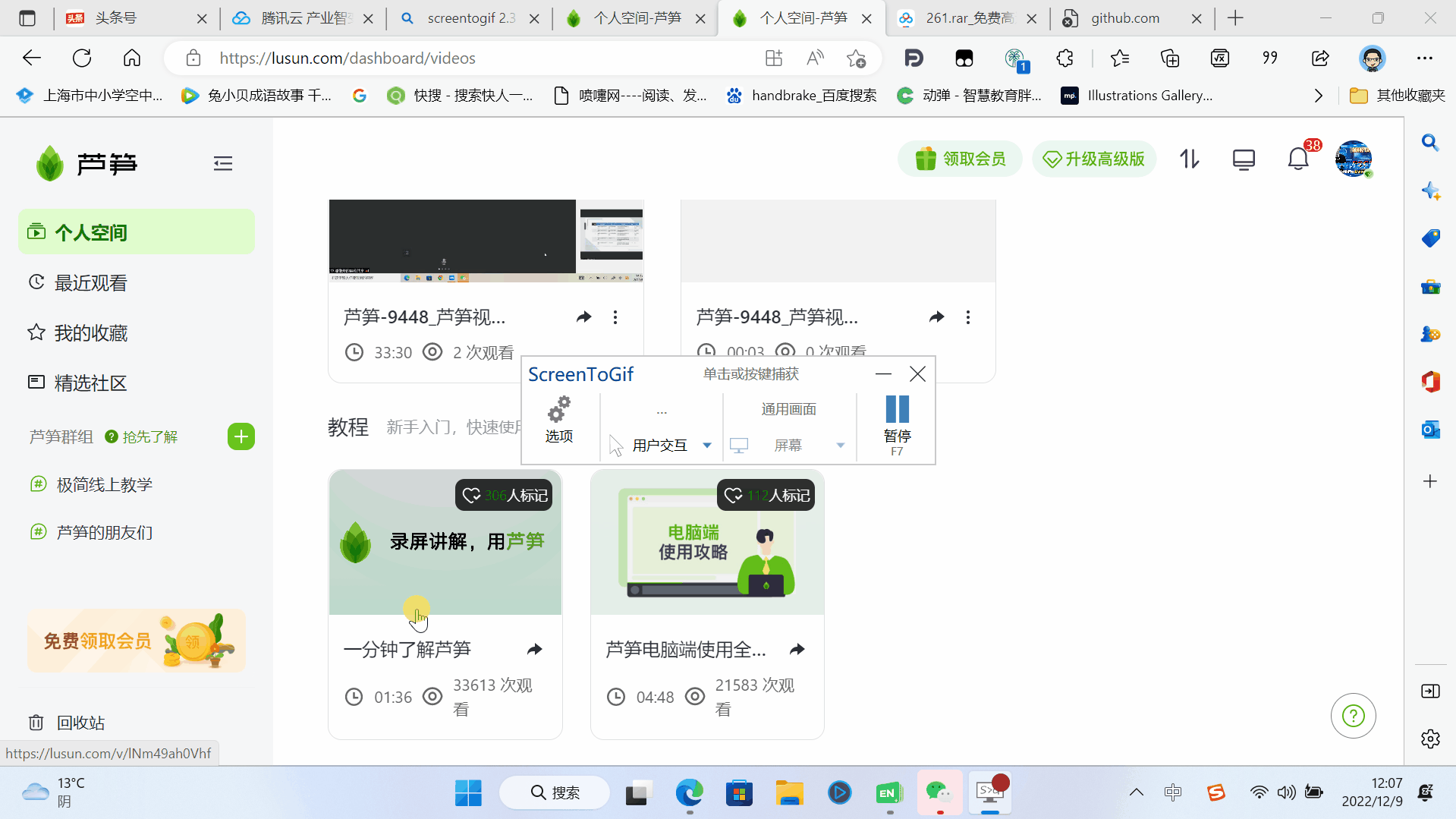
Task: Show hidden system tray icons
Action: (1136, 792)
